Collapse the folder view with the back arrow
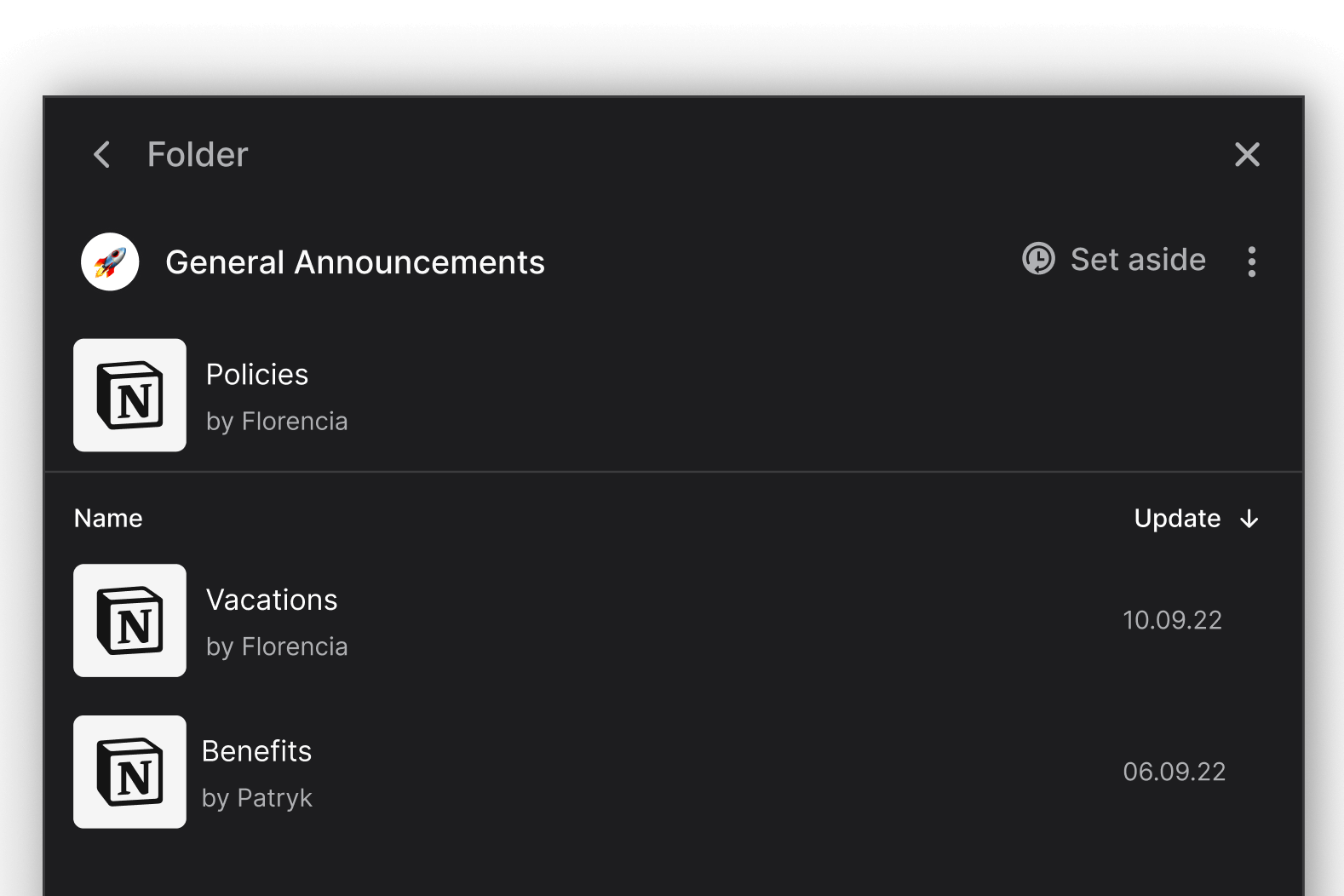 pyautogui.click(x=101, y=154)
